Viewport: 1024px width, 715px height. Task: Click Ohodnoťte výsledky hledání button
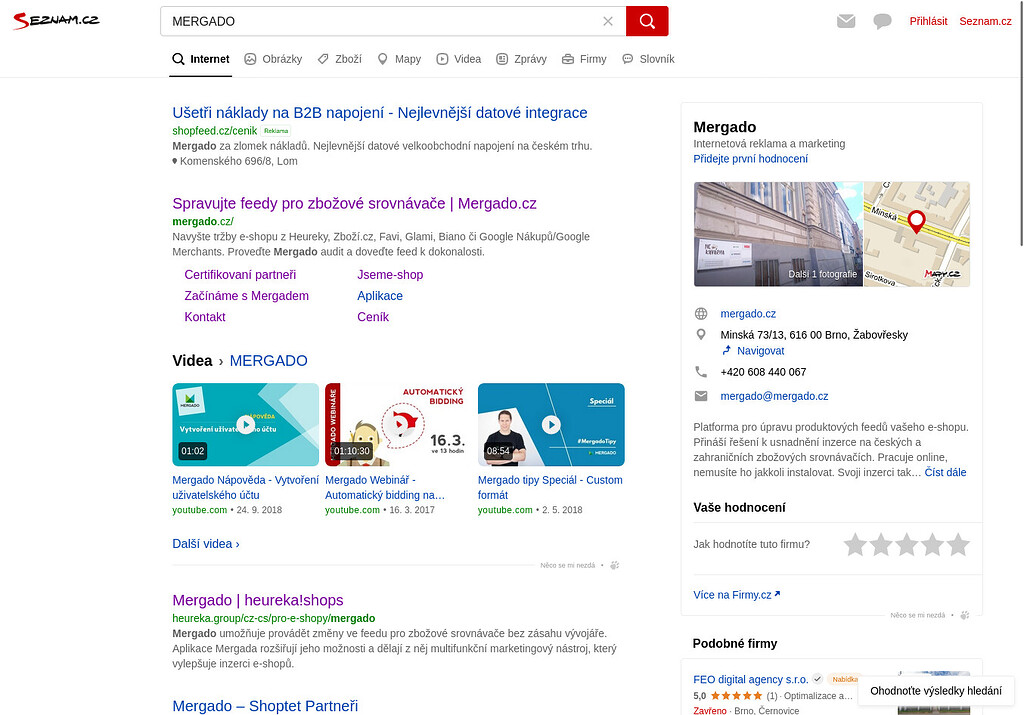pos(936,691)
